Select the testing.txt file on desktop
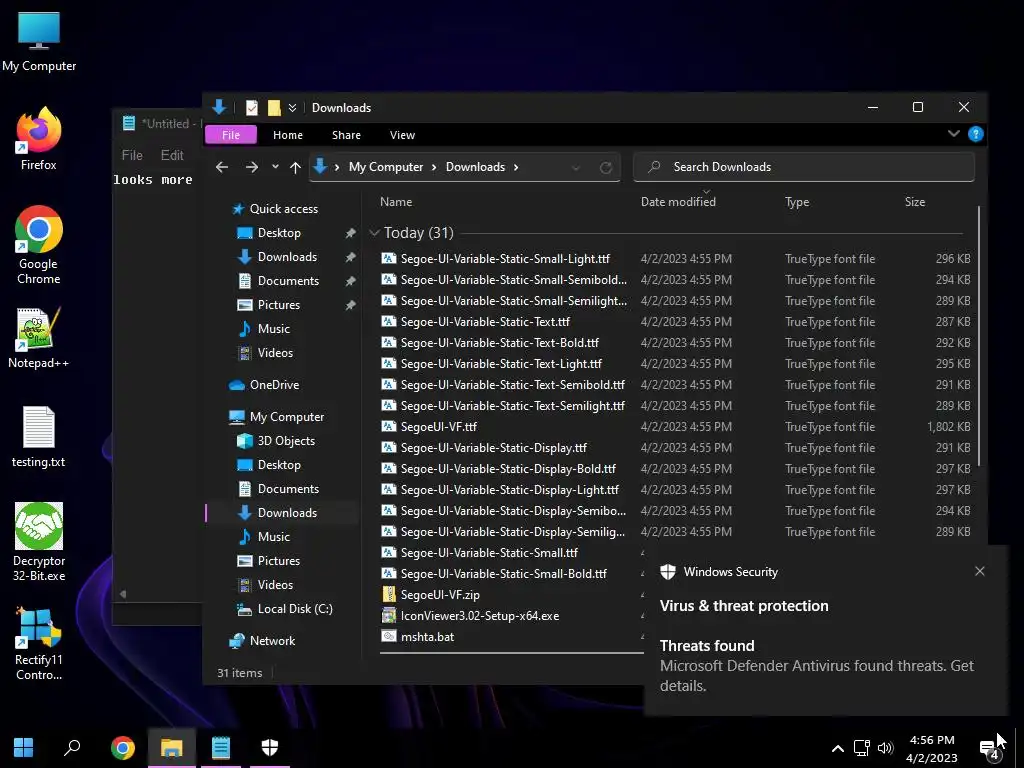The image size is (1024, 768). [39, 436]
